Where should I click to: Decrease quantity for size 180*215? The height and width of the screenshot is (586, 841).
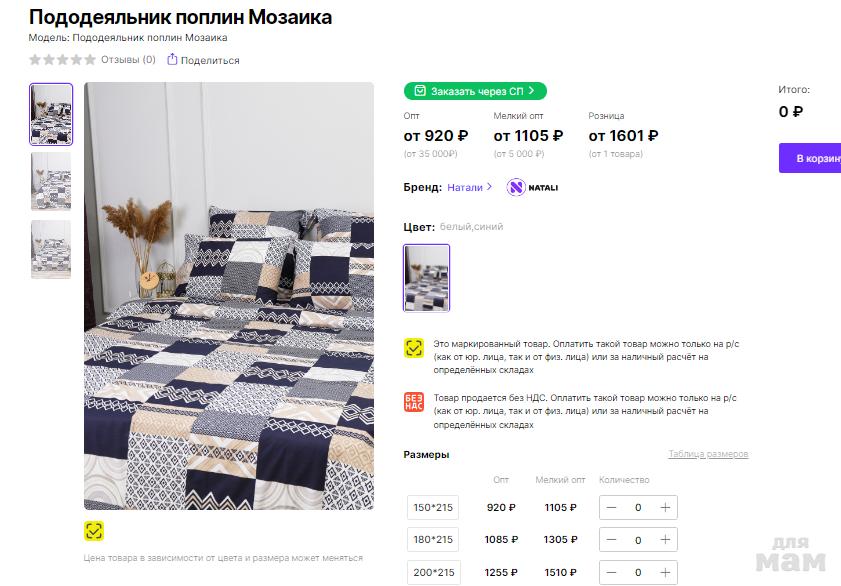(x=611, y=540)
